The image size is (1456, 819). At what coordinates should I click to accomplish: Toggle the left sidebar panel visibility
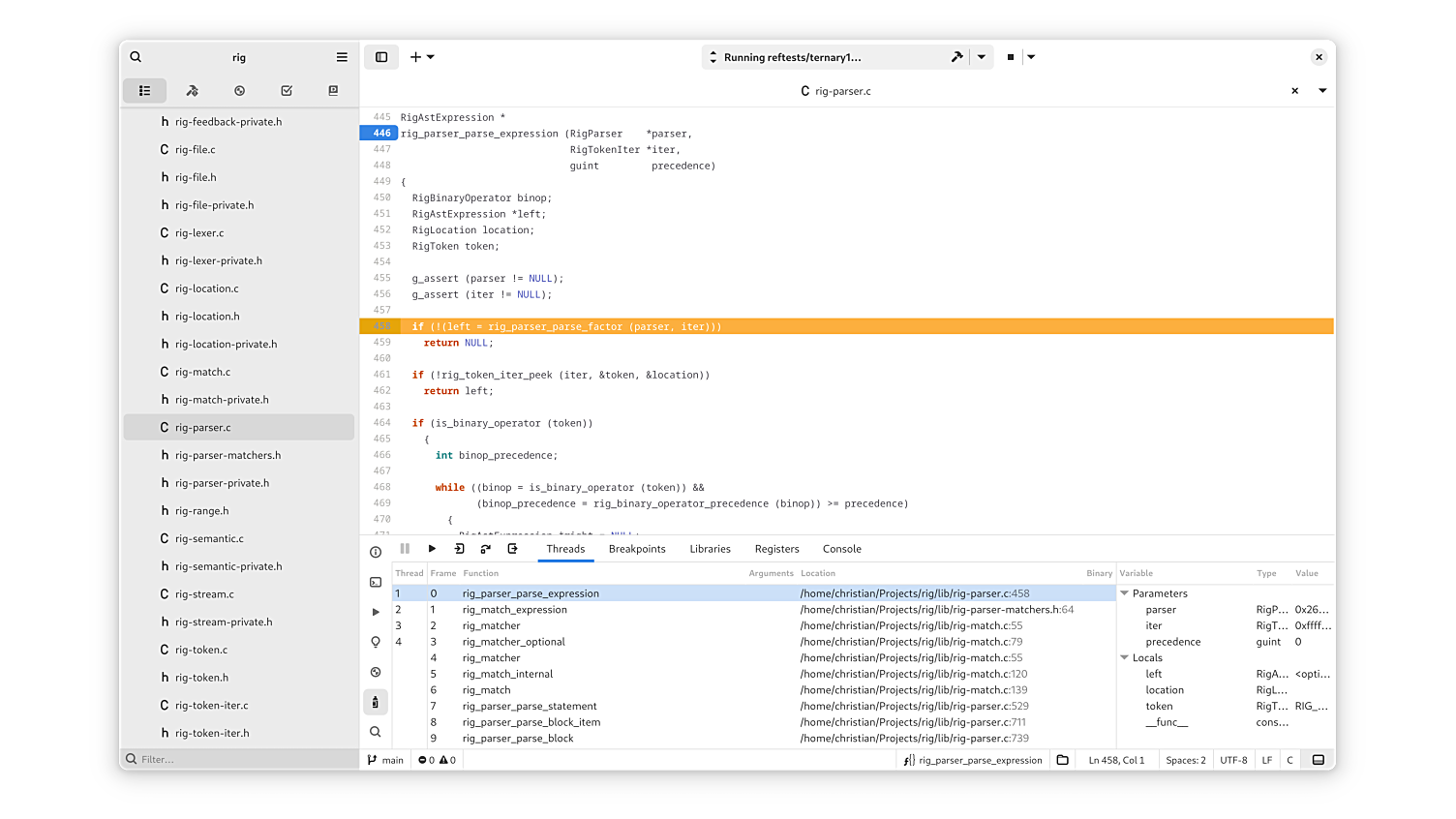tap(381, 57)
